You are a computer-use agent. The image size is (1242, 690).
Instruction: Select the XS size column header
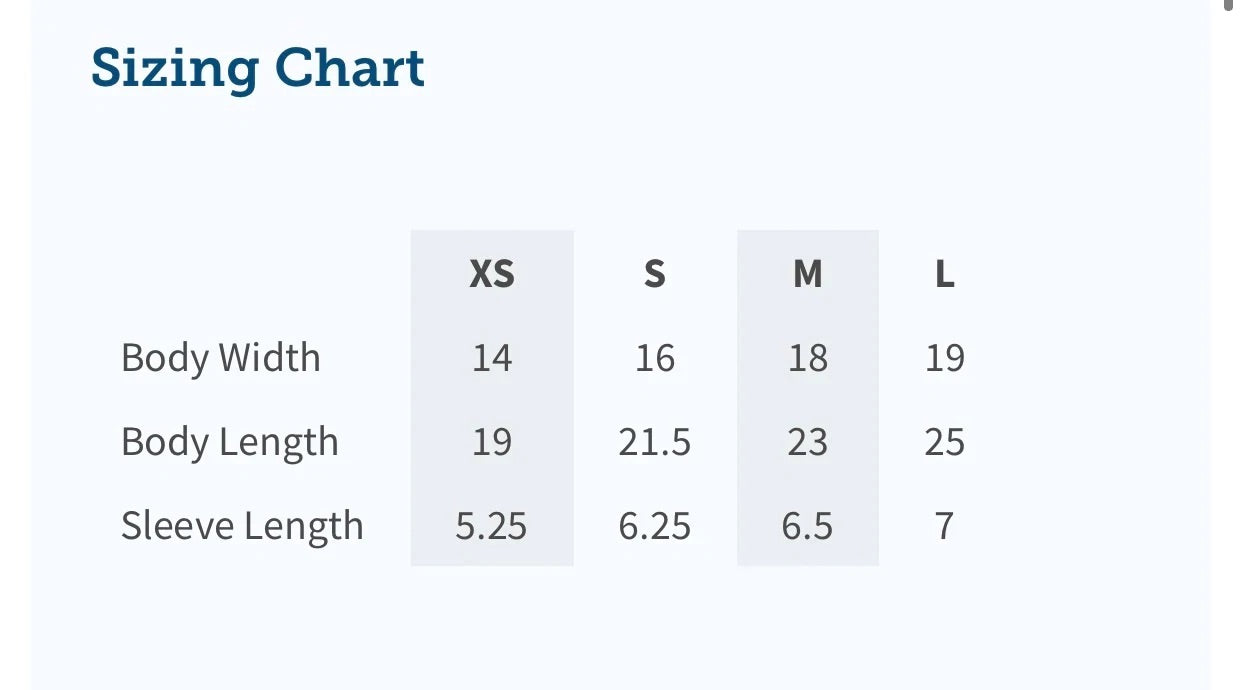click(492, 273)
